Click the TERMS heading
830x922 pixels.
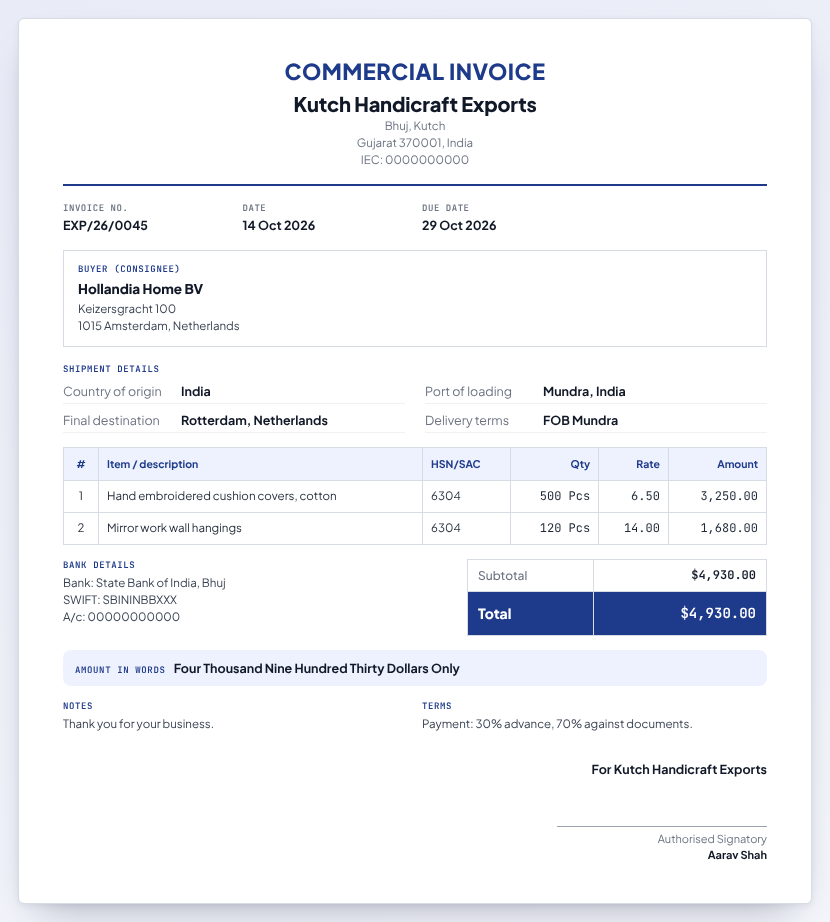[x=437, y=706]
